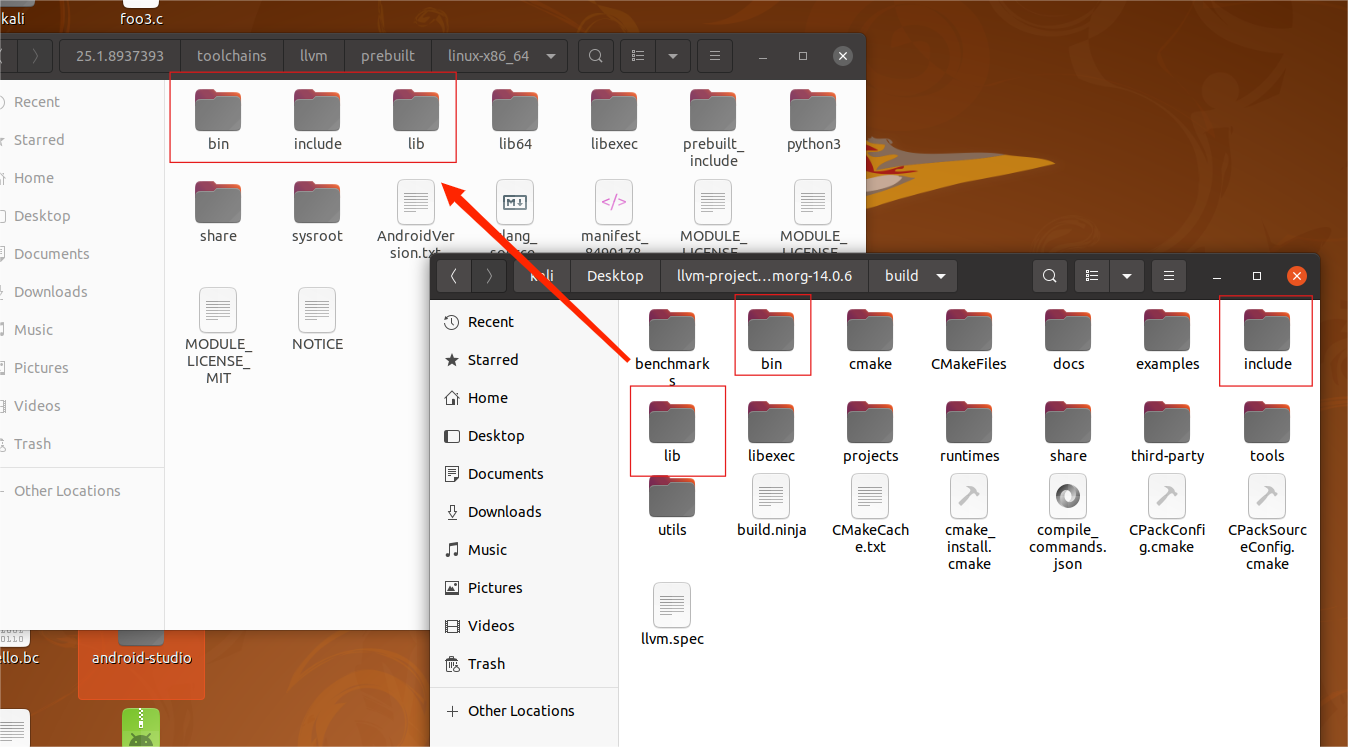Open search in linux-x86_64 window
This screenshot has height=747, width=1348.
tap(596, 56)
